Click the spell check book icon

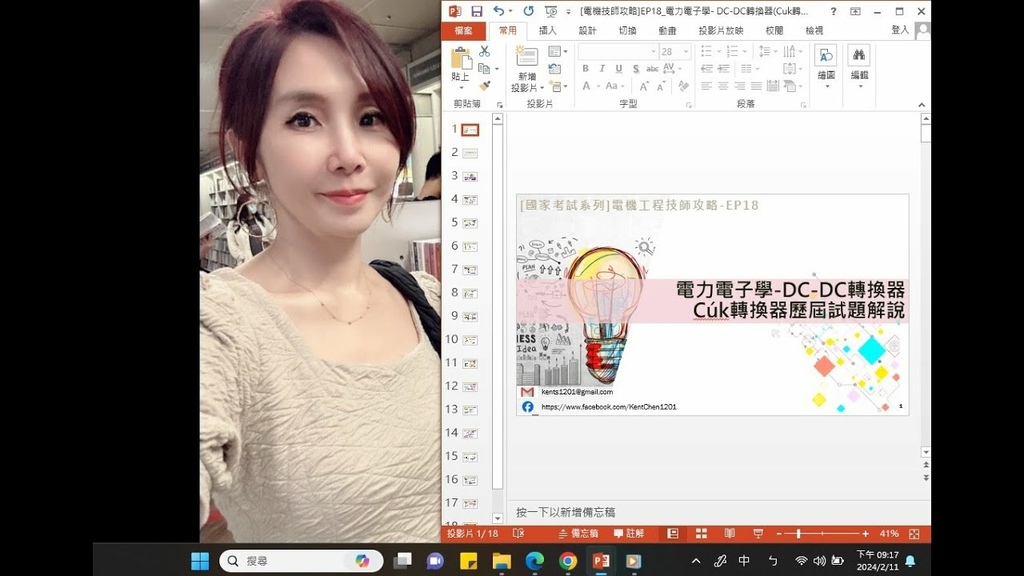(x=519, y=534)
